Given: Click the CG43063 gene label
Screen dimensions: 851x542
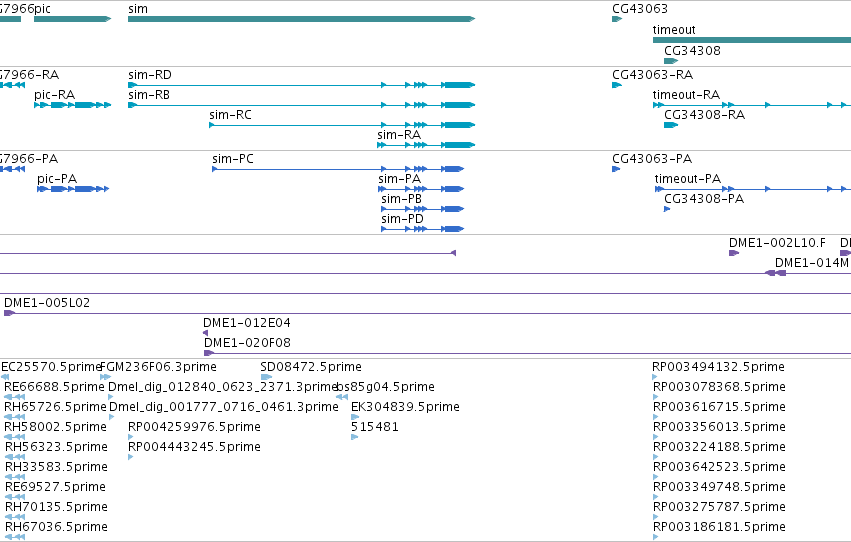Looking at the screenshot, I should coord(640,9).
